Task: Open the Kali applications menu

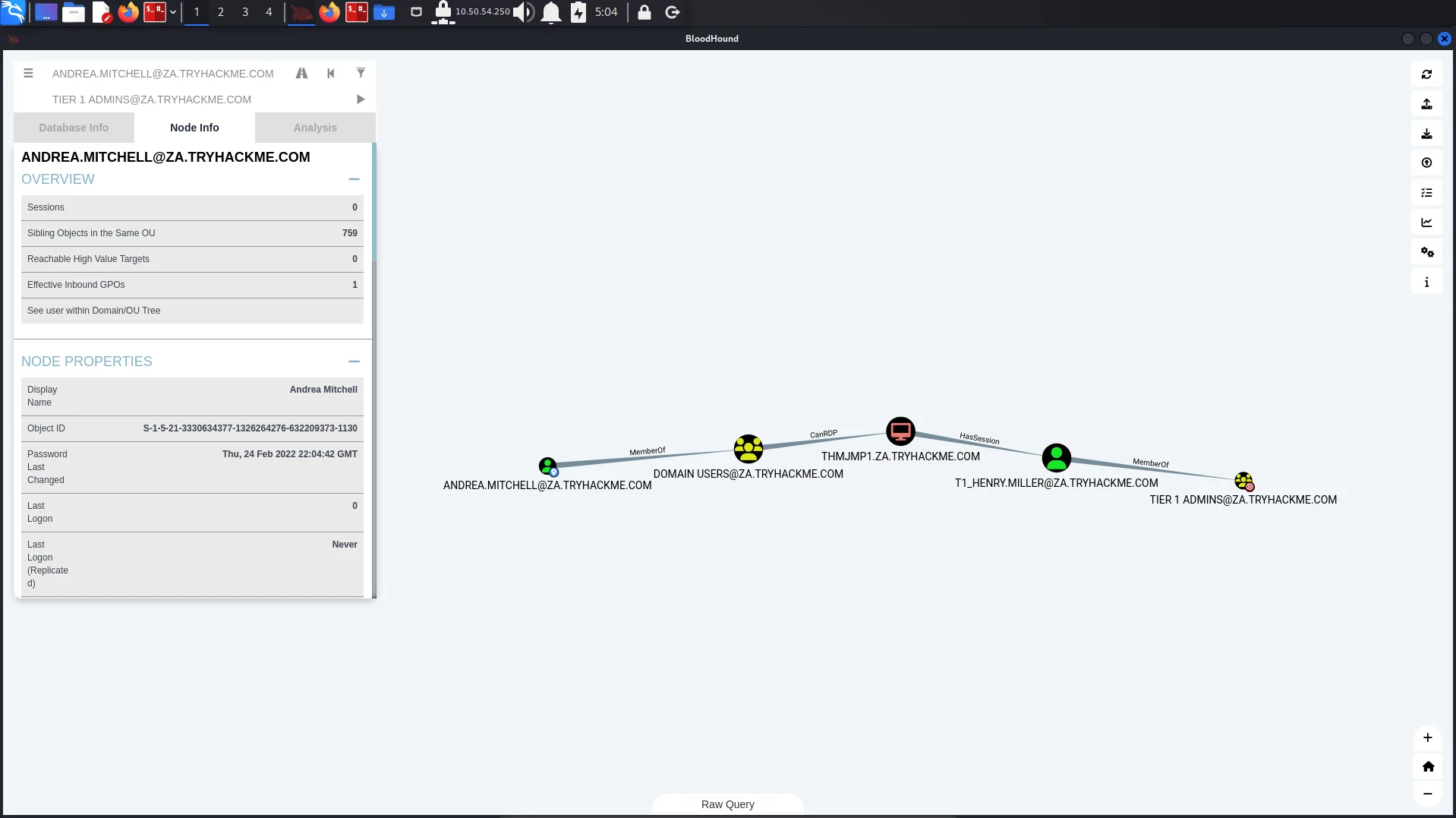Action: tap(13, 12)
